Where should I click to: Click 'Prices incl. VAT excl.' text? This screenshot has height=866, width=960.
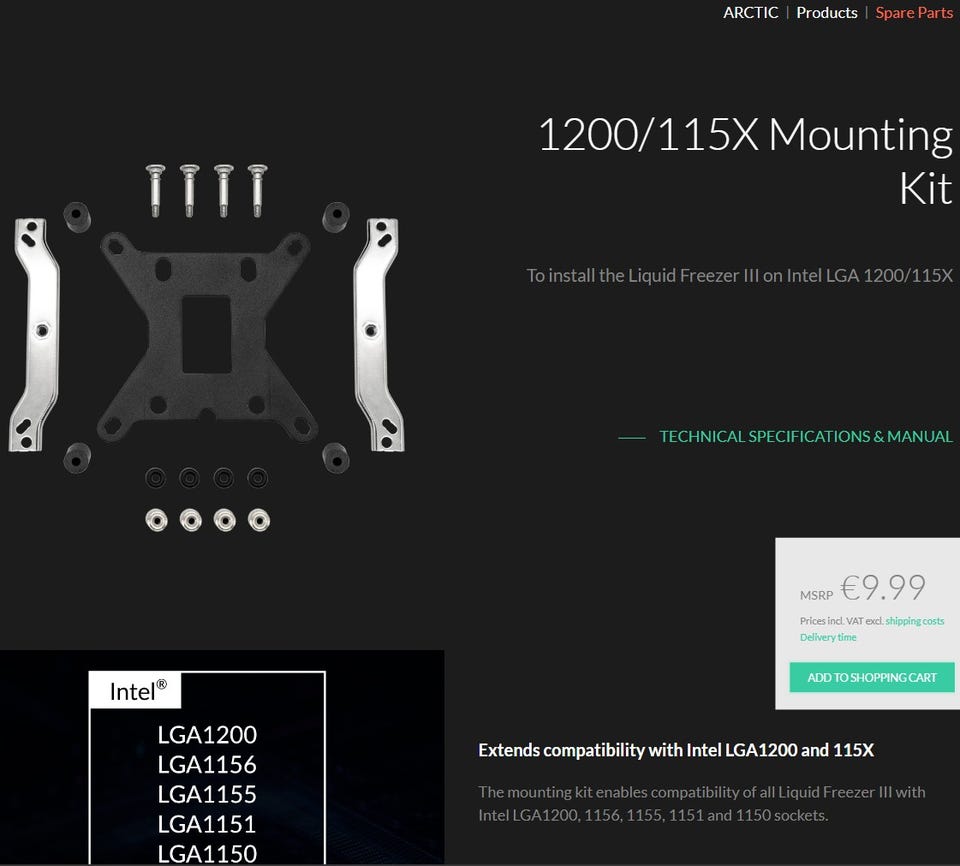[x=841, y=620]
